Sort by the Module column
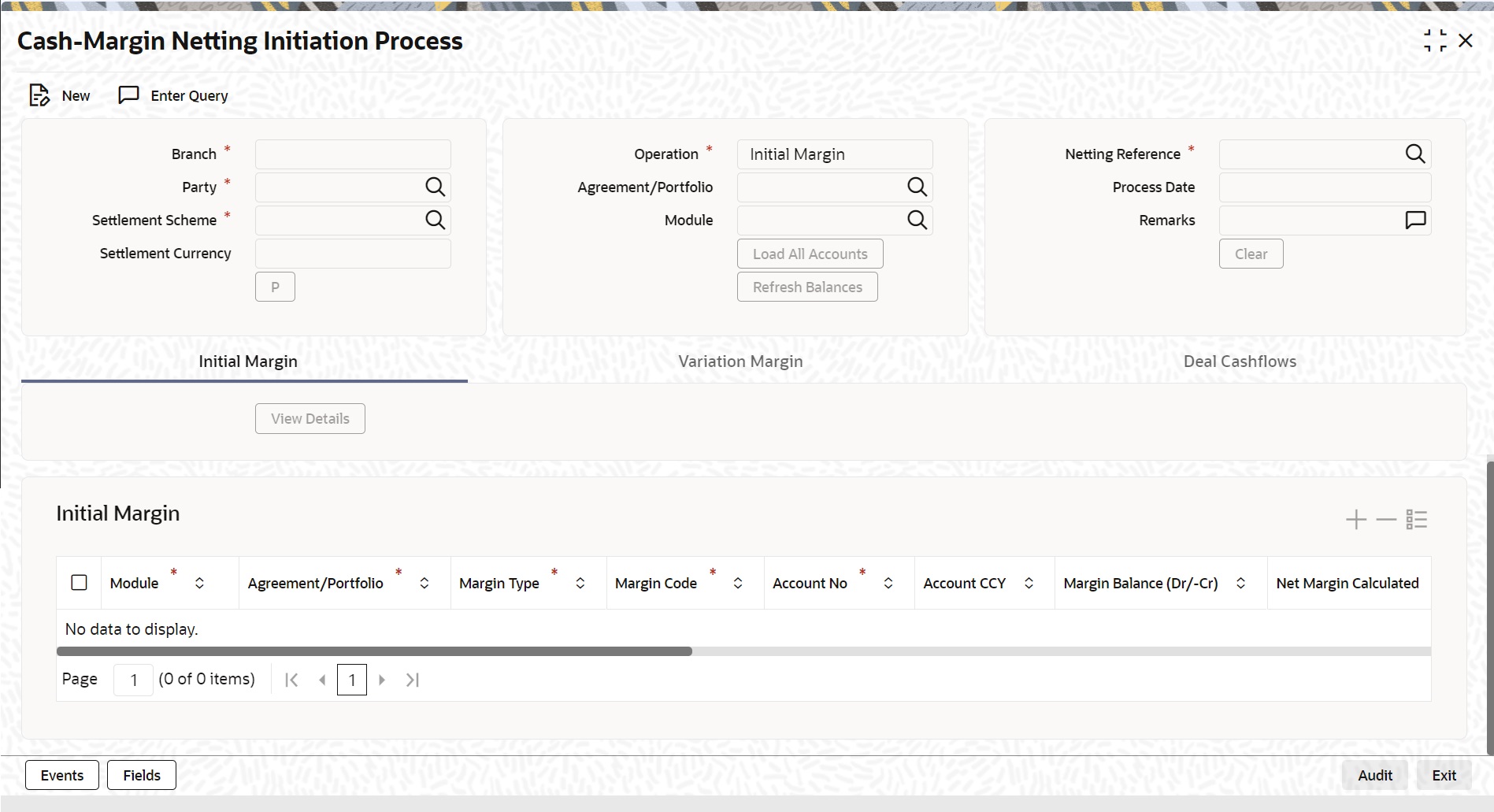1494x812 pixels. (x=200, y=583)
